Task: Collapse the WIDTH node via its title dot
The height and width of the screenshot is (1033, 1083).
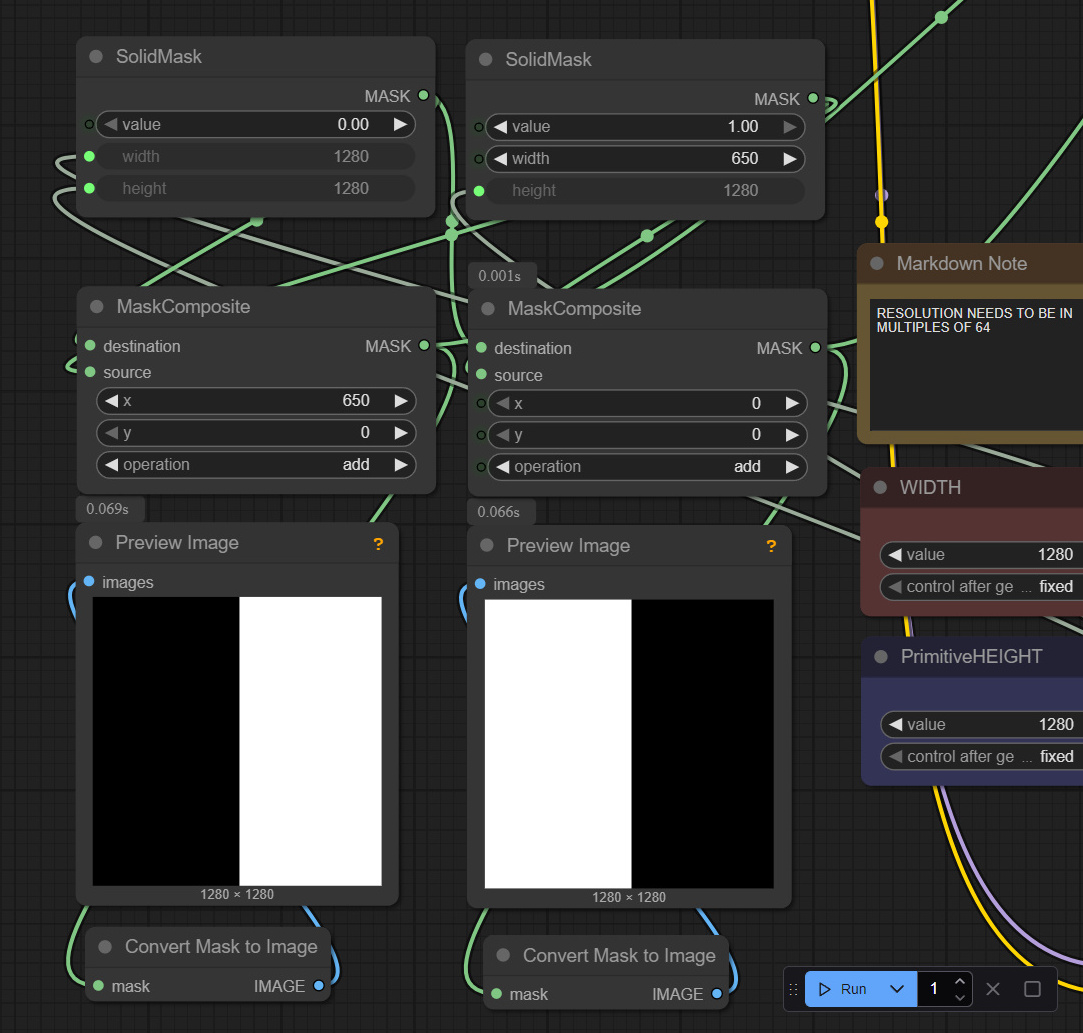Action: (880, 487)
